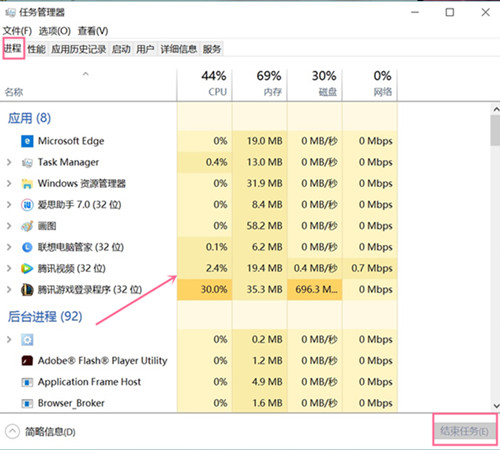This screenshot has height=450, width=500.
Task: Click the 30.0% CPU cell
Action: click(x=204, y=290)
